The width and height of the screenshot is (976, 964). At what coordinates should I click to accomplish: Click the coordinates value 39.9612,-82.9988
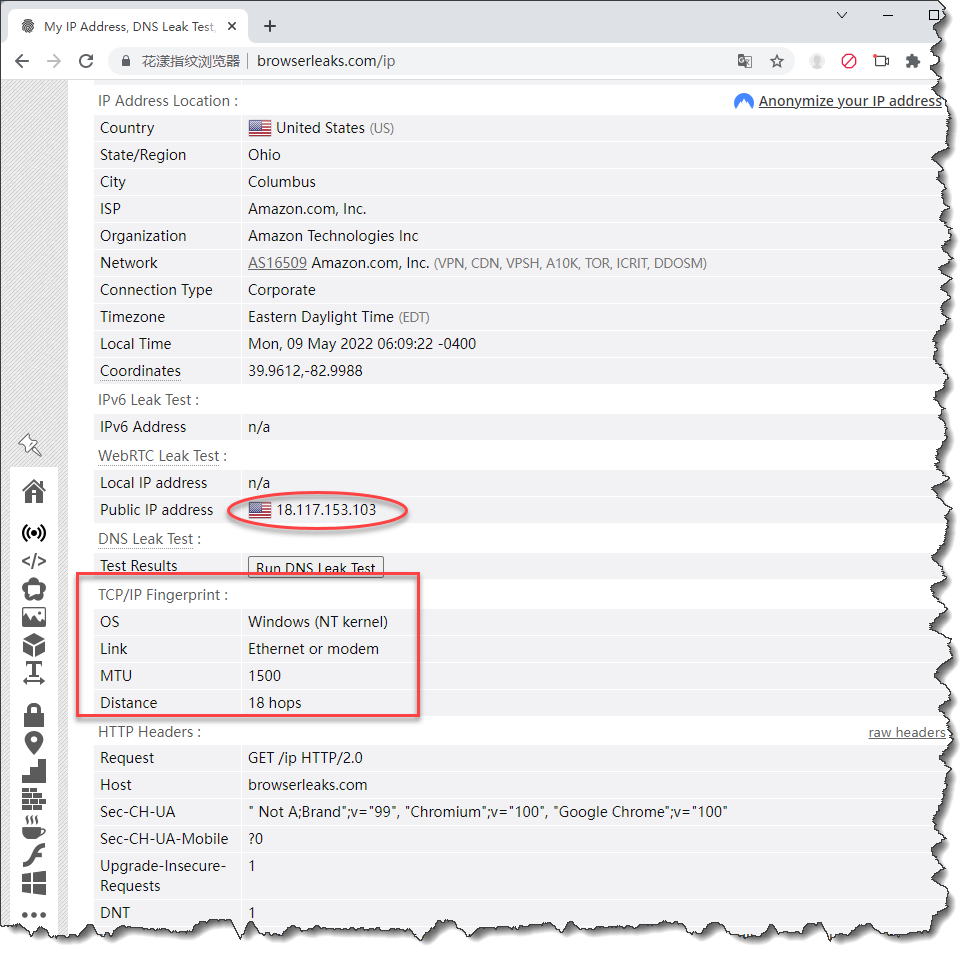(305, 371)
